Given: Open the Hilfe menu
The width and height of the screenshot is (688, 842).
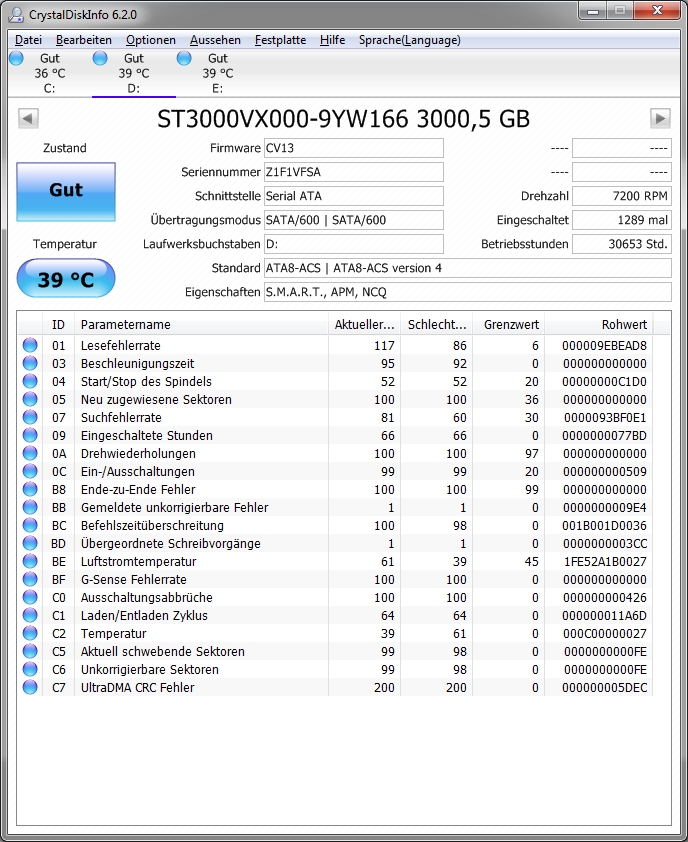Looking at the screenshot, I should click(x=332, y=40).
